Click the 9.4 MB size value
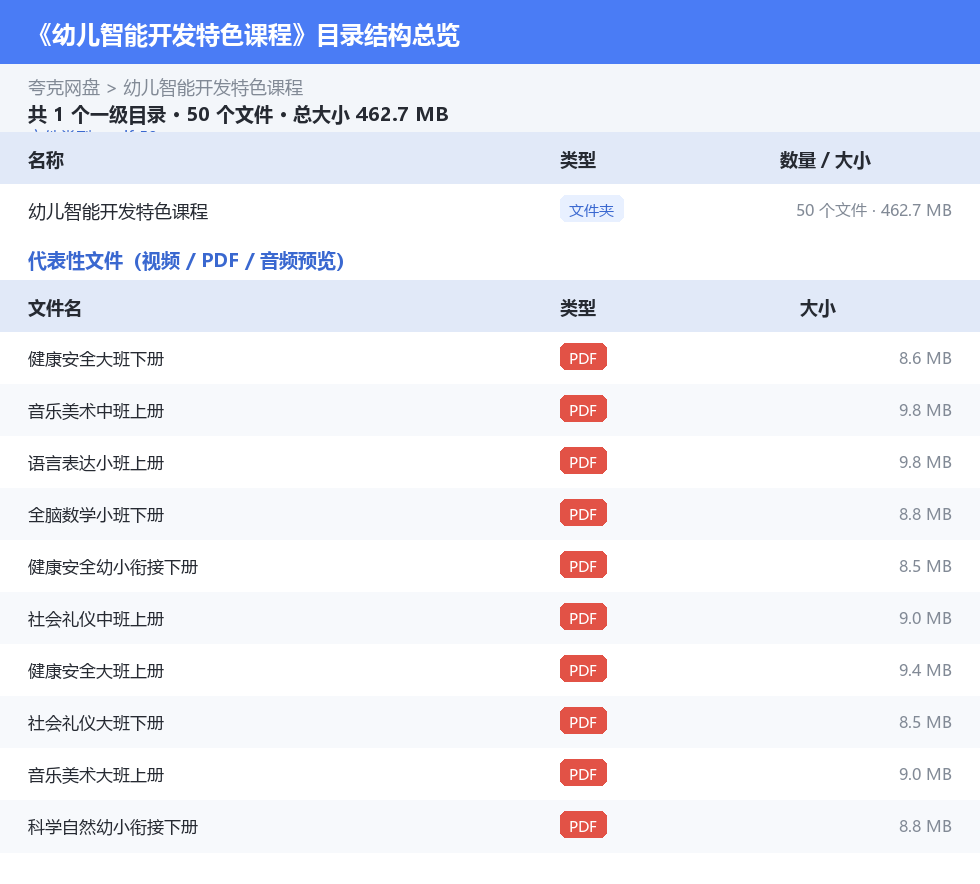 [x=925, y=670]
